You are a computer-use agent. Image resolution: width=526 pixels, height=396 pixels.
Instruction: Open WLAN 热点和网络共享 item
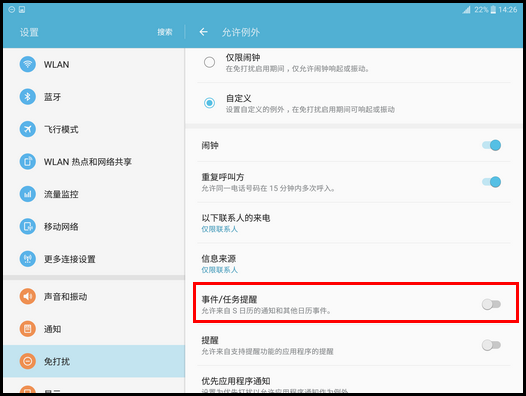tap(94, 162)
